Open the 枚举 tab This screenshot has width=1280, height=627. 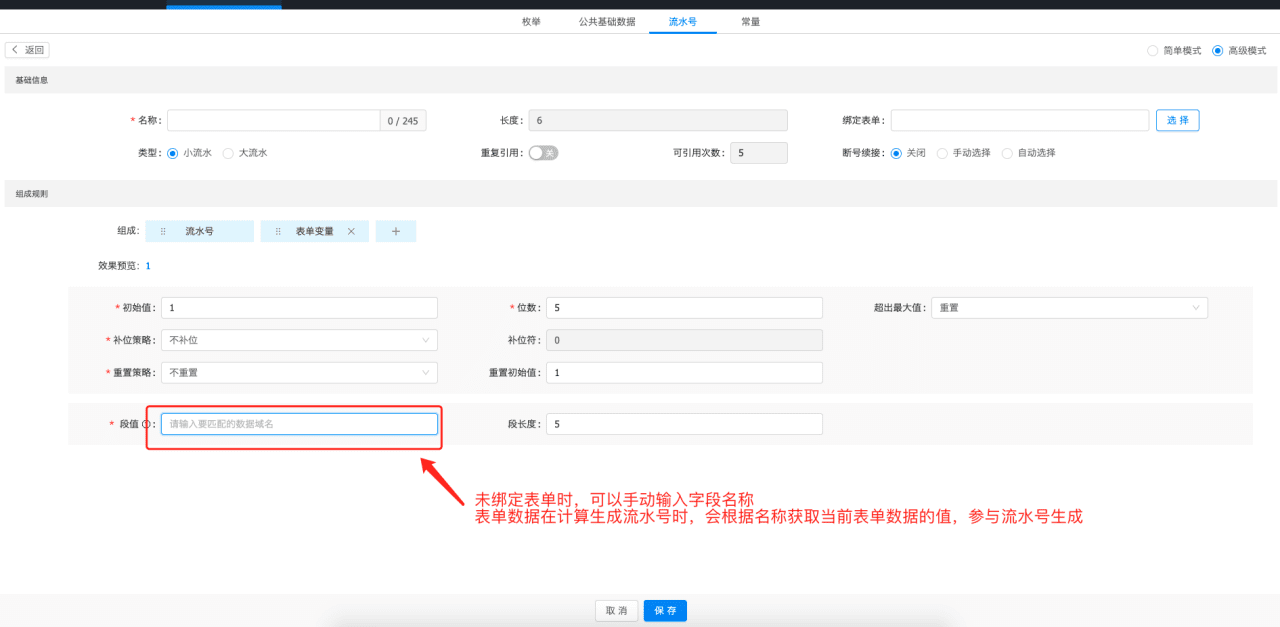(531, 21)
